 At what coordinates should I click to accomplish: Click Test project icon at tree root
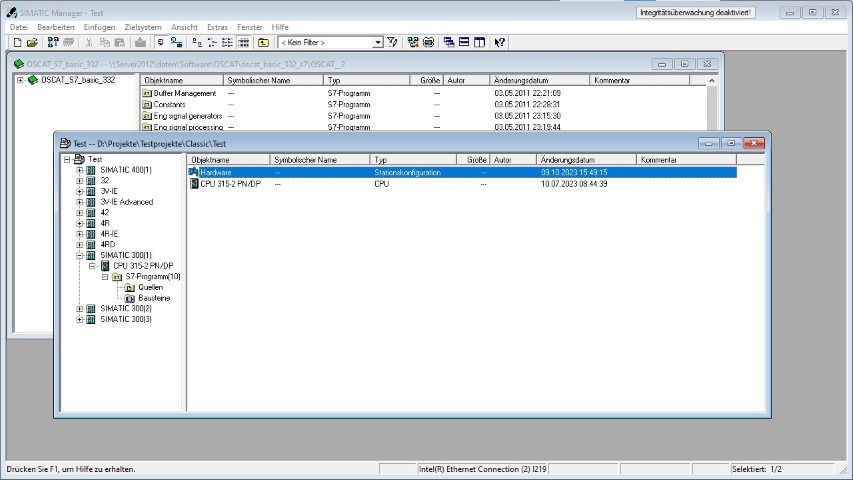(79, 159)
